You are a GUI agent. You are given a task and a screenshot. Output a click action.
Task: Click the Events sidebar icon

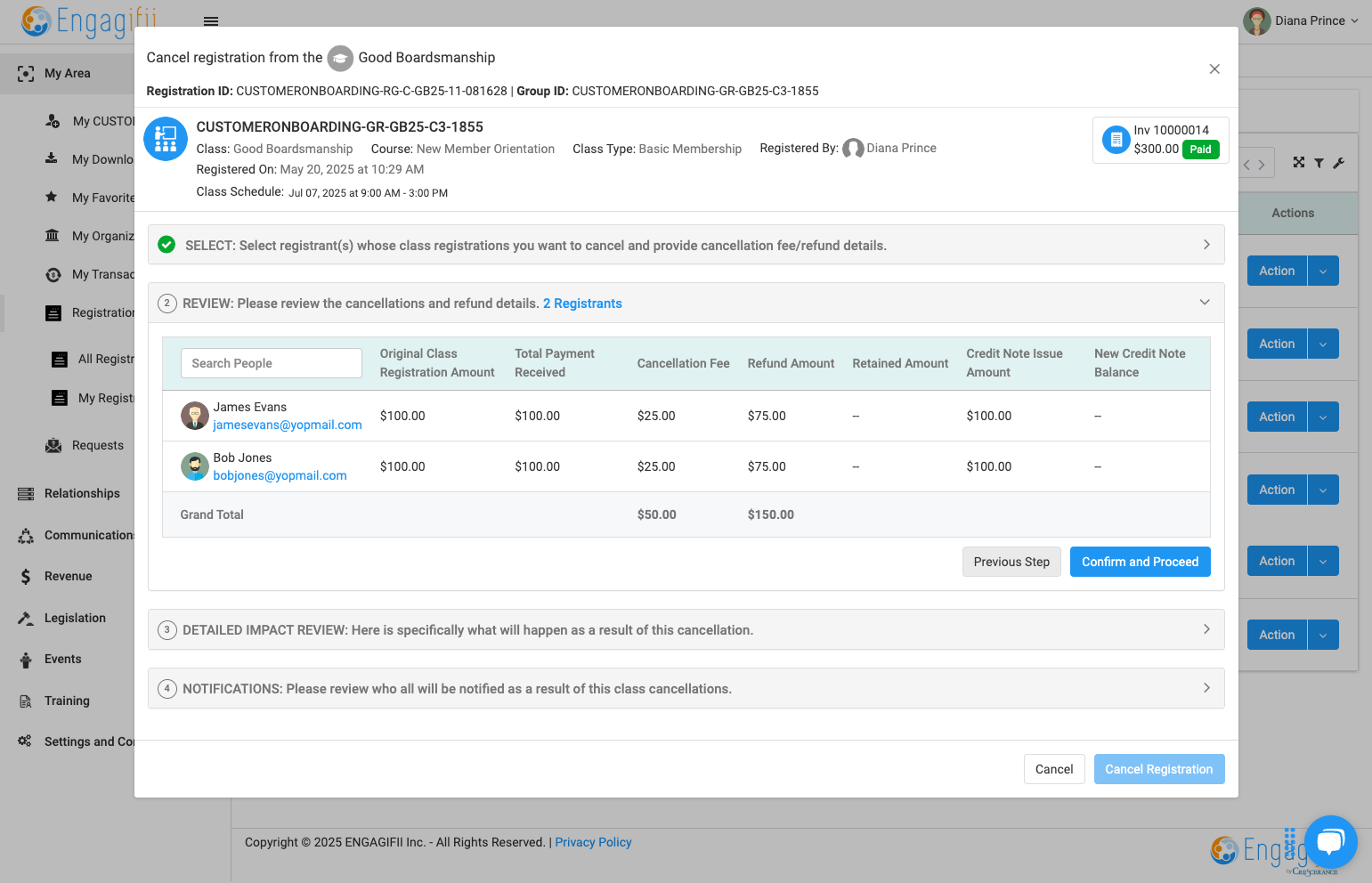26,659
